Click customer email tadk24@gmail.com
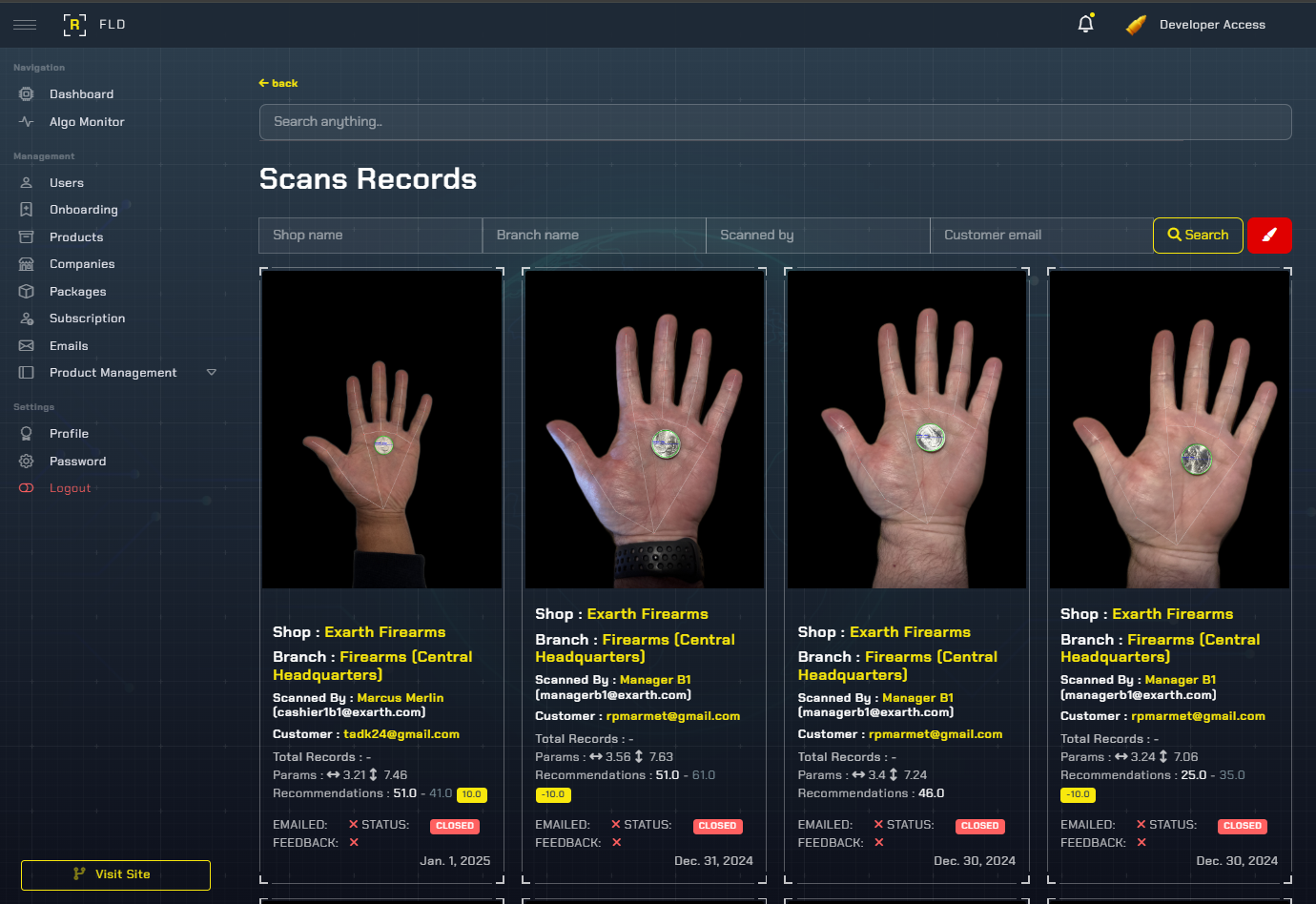The image size is (1316, 904). point(401,734)
